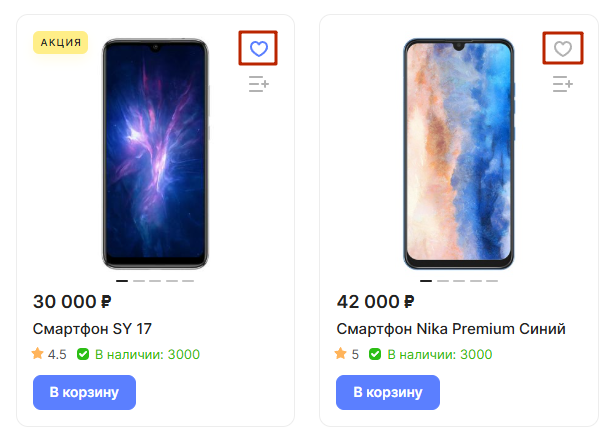Click the star rating icon beside 5
The image size is (612, 436).
point(342,354)
